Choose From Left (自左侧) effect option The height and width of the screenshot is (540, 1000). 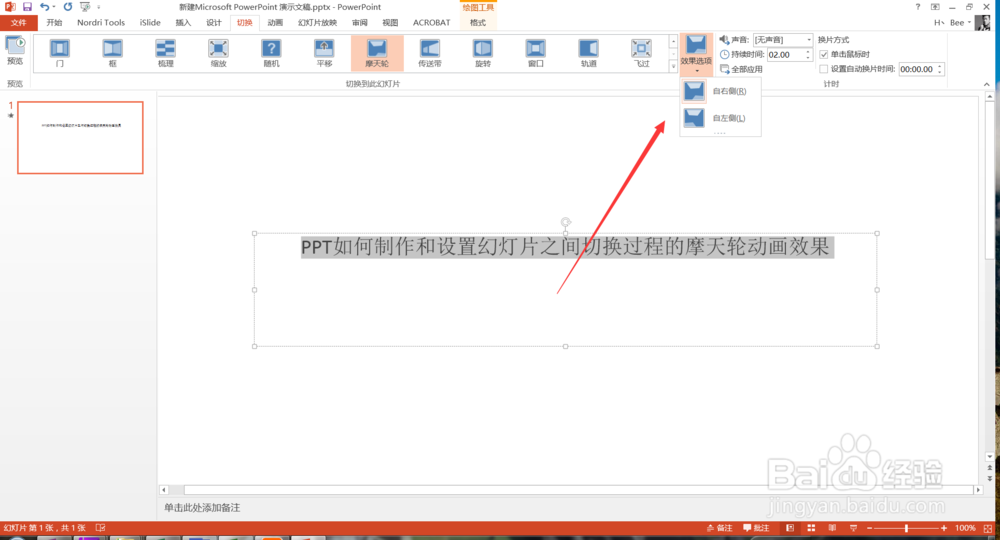click(721, 117)
